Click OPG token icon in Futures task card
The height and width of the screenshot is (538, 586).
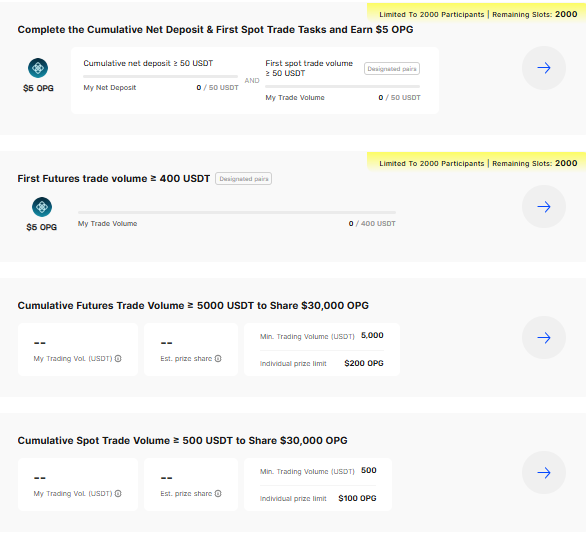[x=42, y=207]
